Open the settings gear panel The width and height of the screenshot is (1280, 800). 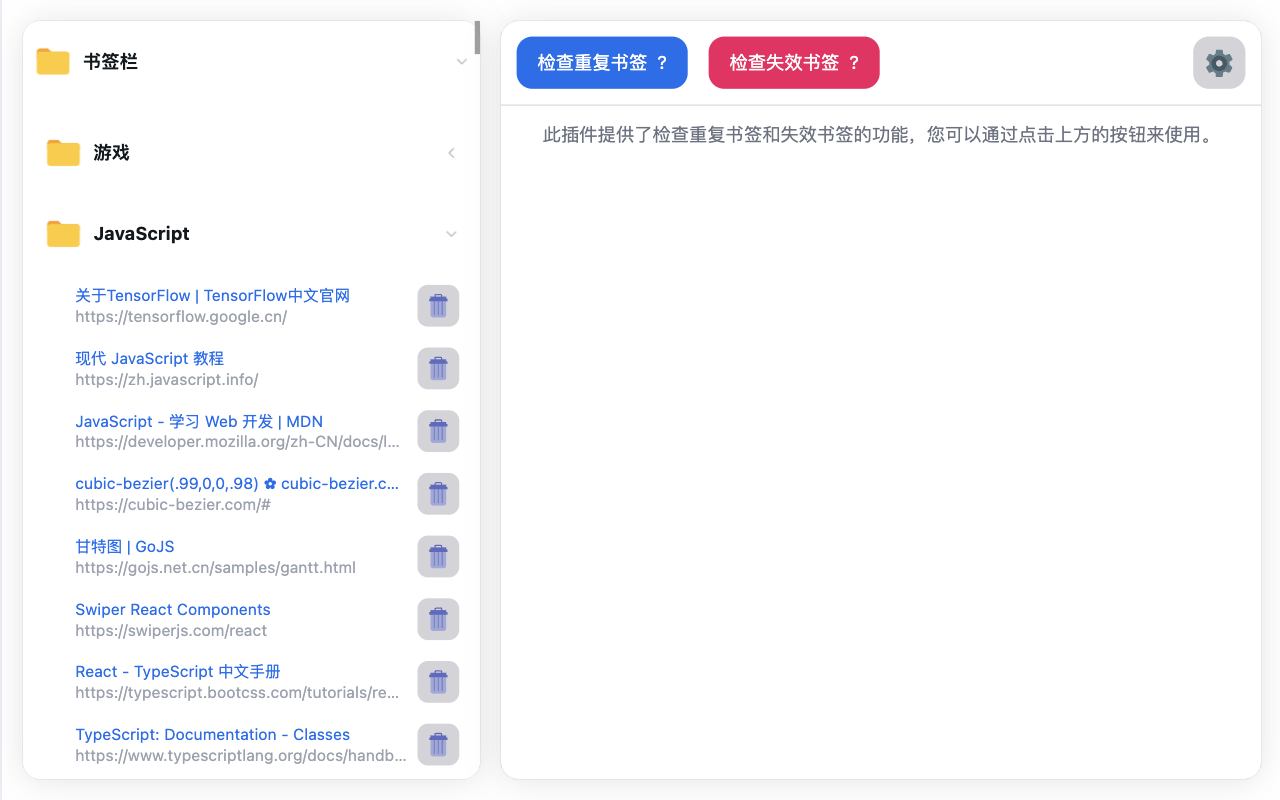point(1218,62)
